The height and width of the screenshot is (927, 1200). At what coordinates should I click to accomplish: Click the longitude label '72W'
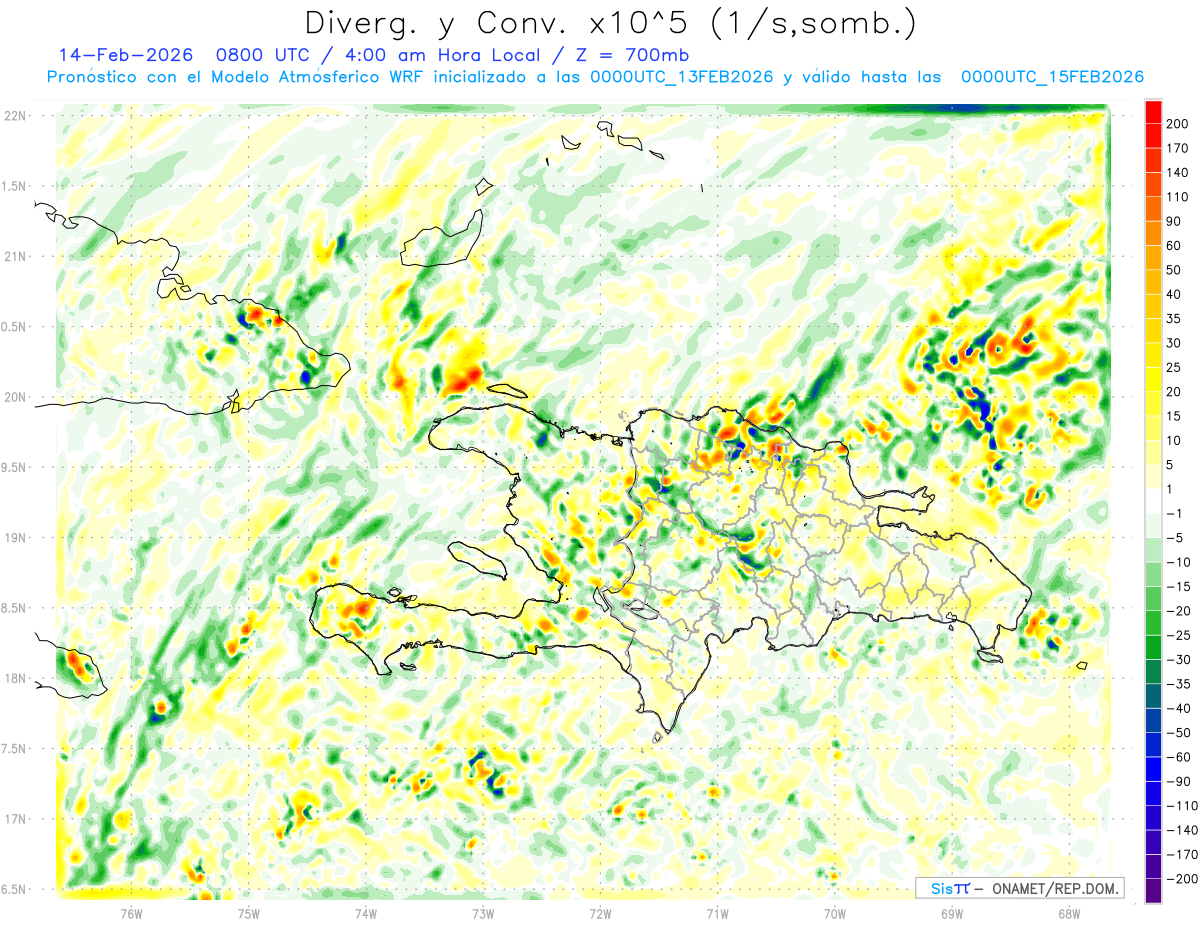600,913
